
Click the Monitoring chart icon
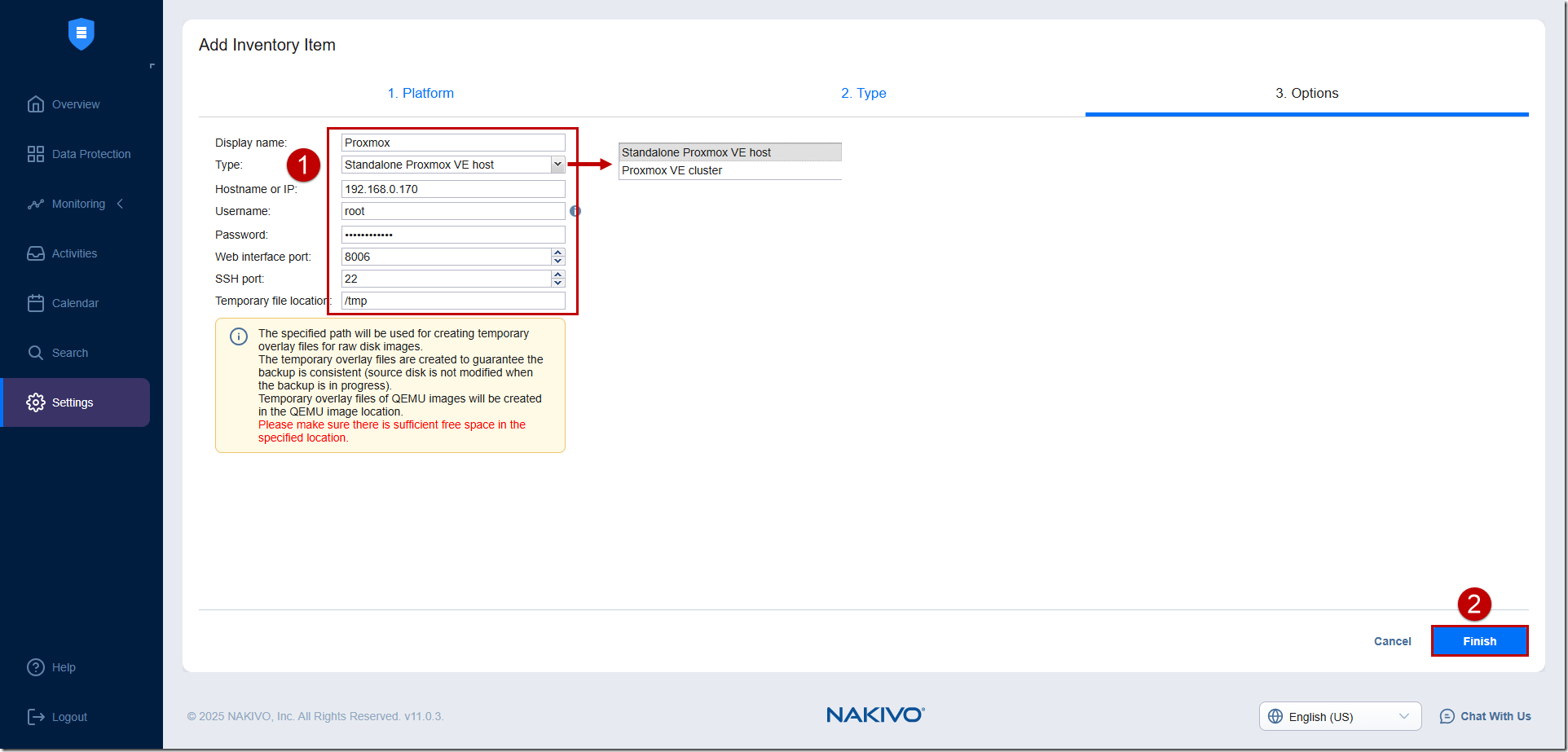pyautogui.click(x=36, y=204)
